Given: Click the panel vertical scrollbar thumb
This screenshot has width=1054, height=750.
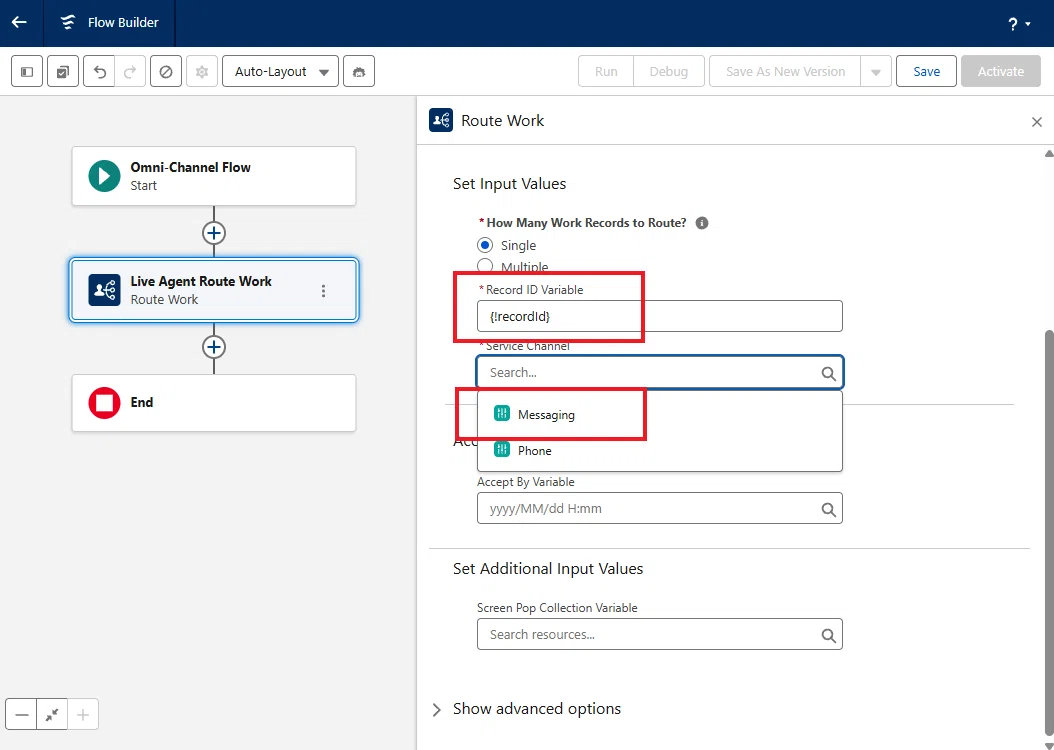Looking at the screenshot, I should pos(1049,534).
